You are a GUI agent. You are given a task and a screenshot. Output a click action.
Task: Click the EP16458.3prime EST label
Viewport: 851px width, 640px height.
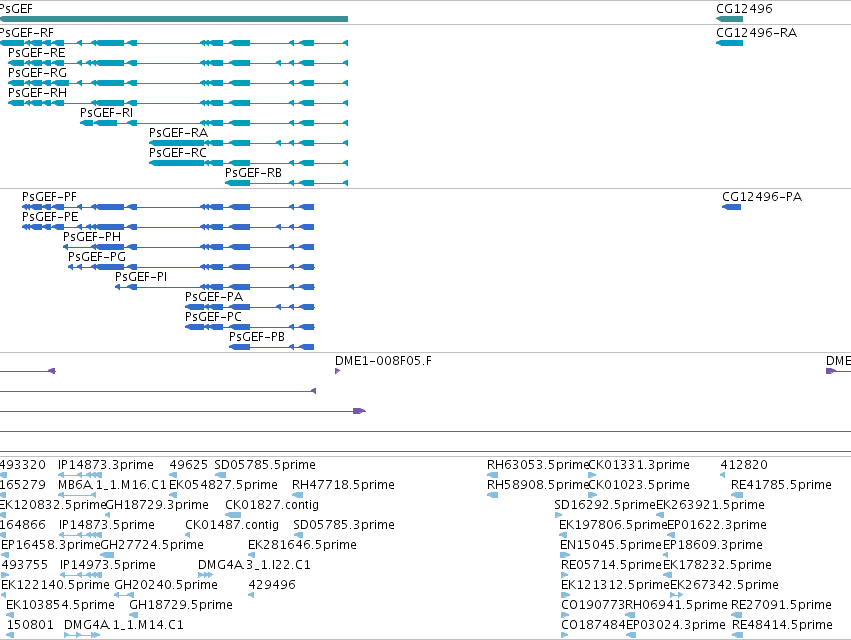[x=51, y=545]
